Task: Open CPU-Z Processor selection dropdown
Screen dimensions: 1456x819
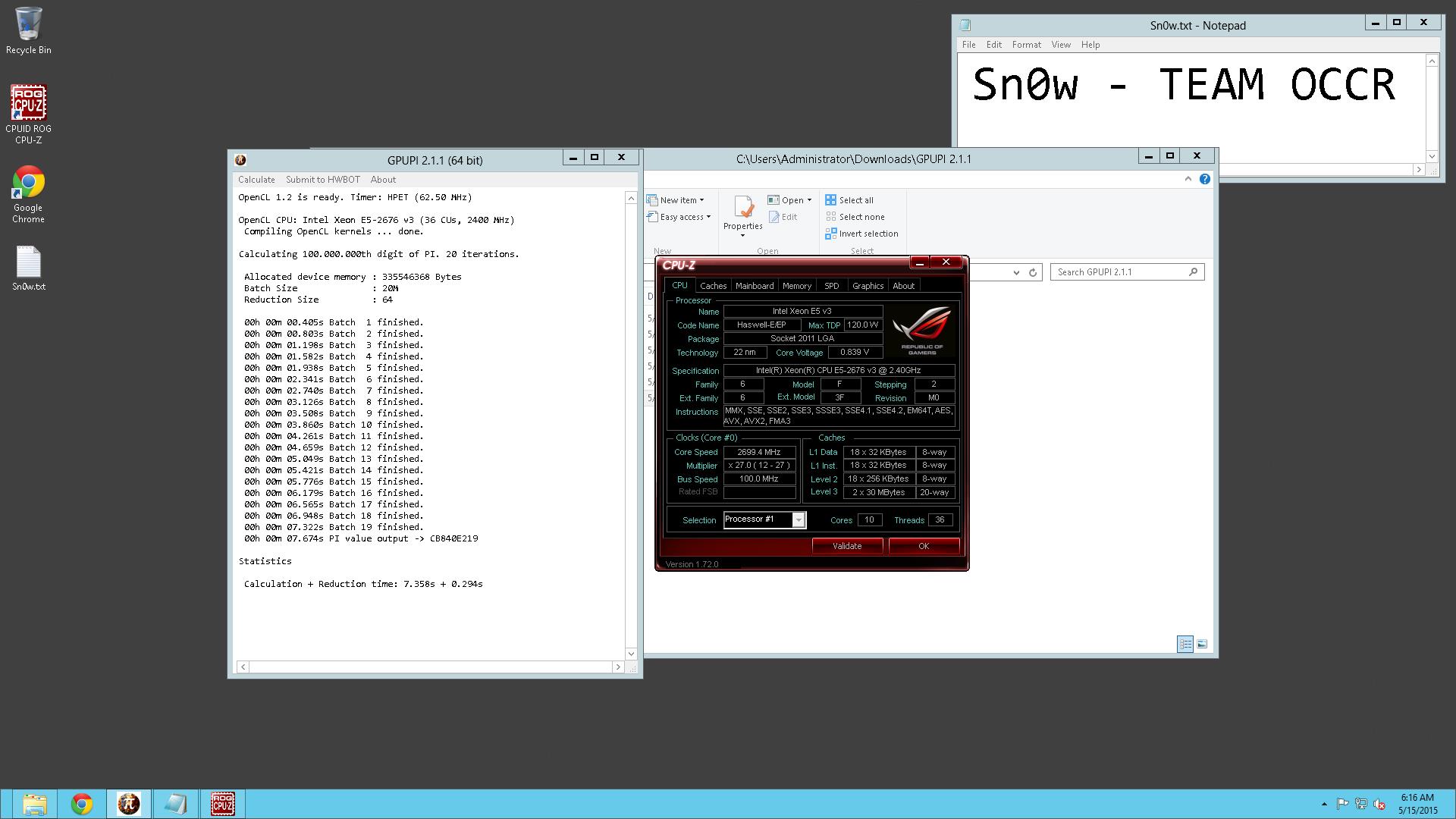Action: click(799, 519)
